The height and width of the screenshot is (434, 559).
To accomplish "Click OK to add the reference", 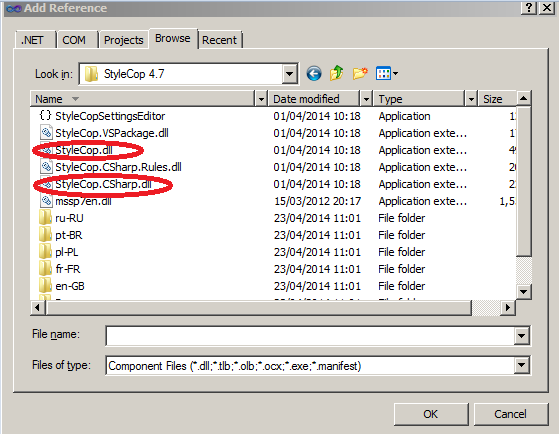I will (x=431, y=414).
